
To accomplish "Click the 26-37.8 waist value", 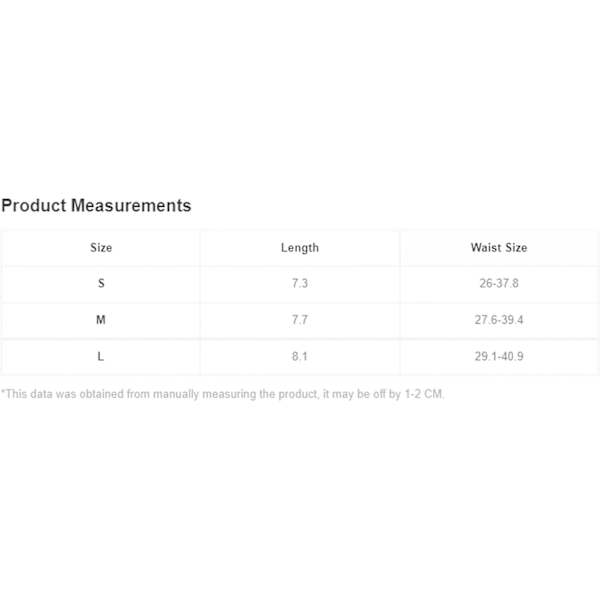I will pyautogui.click(x=499, y=283).
